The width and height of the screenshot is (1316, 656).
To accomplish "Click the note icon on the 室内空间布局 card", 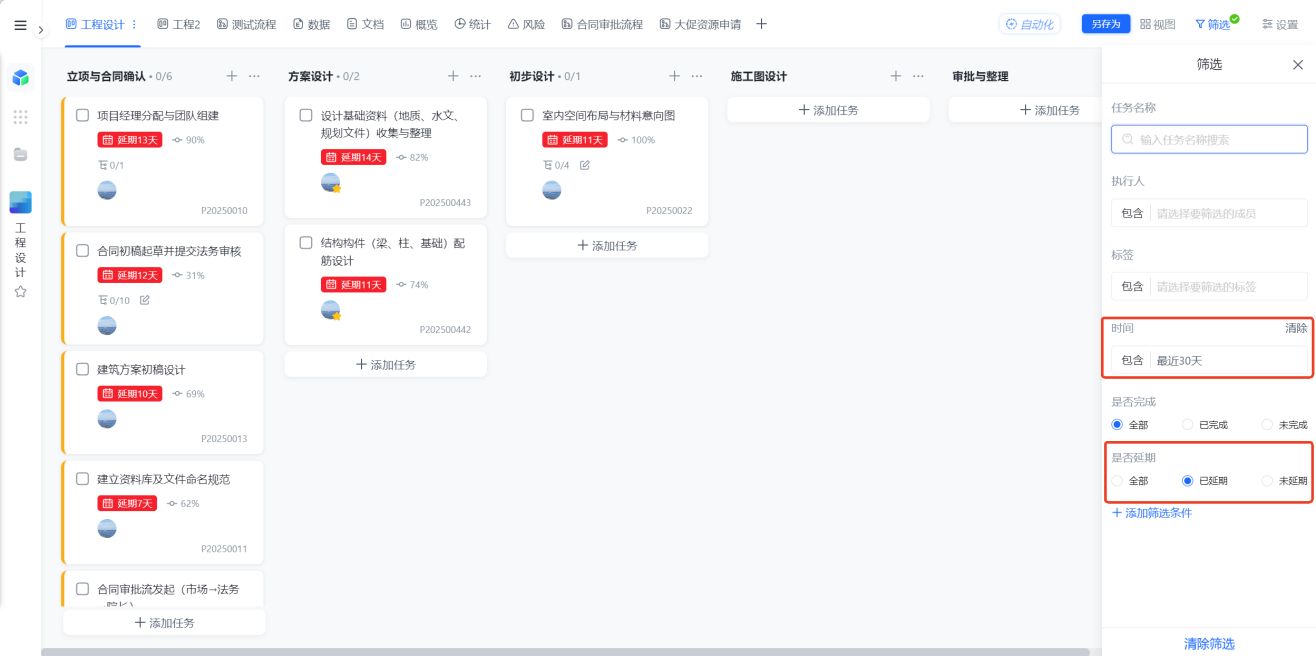I will 585,165.
